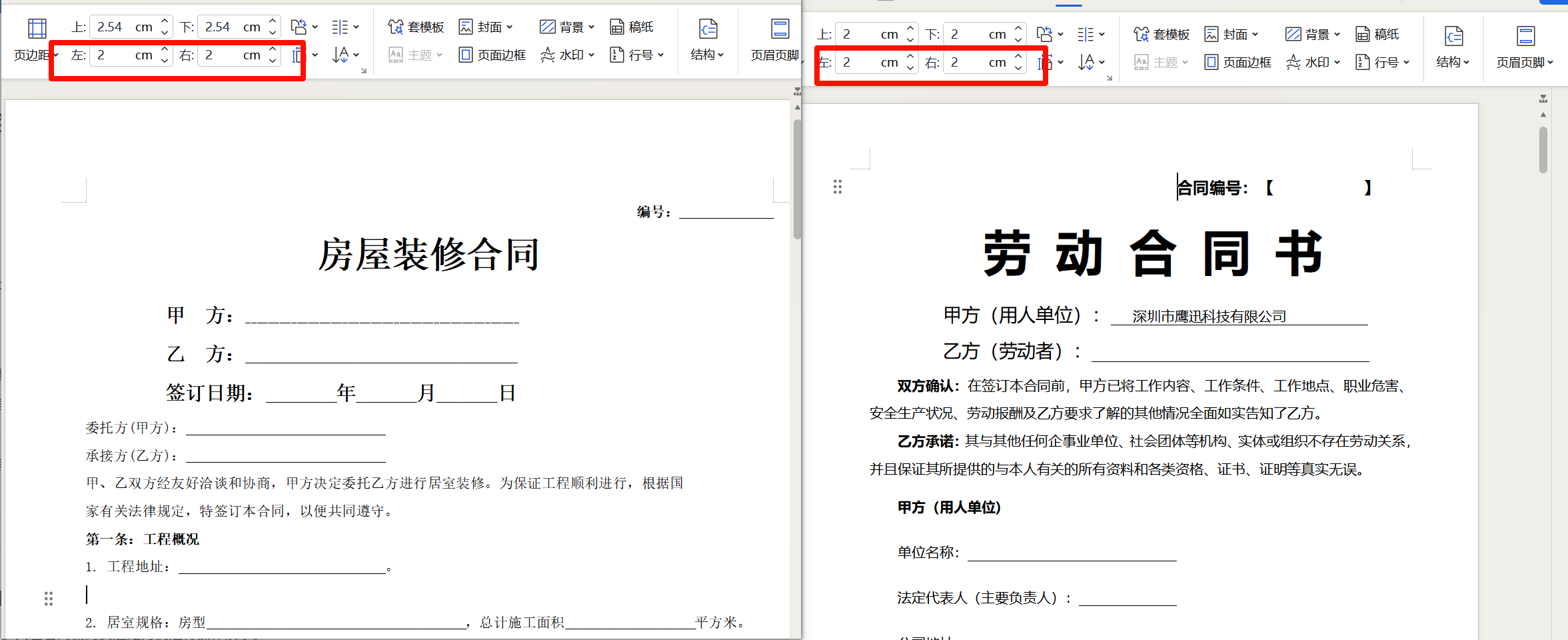Decrease bottom margin 下 in left window

(x=273, y=32)
